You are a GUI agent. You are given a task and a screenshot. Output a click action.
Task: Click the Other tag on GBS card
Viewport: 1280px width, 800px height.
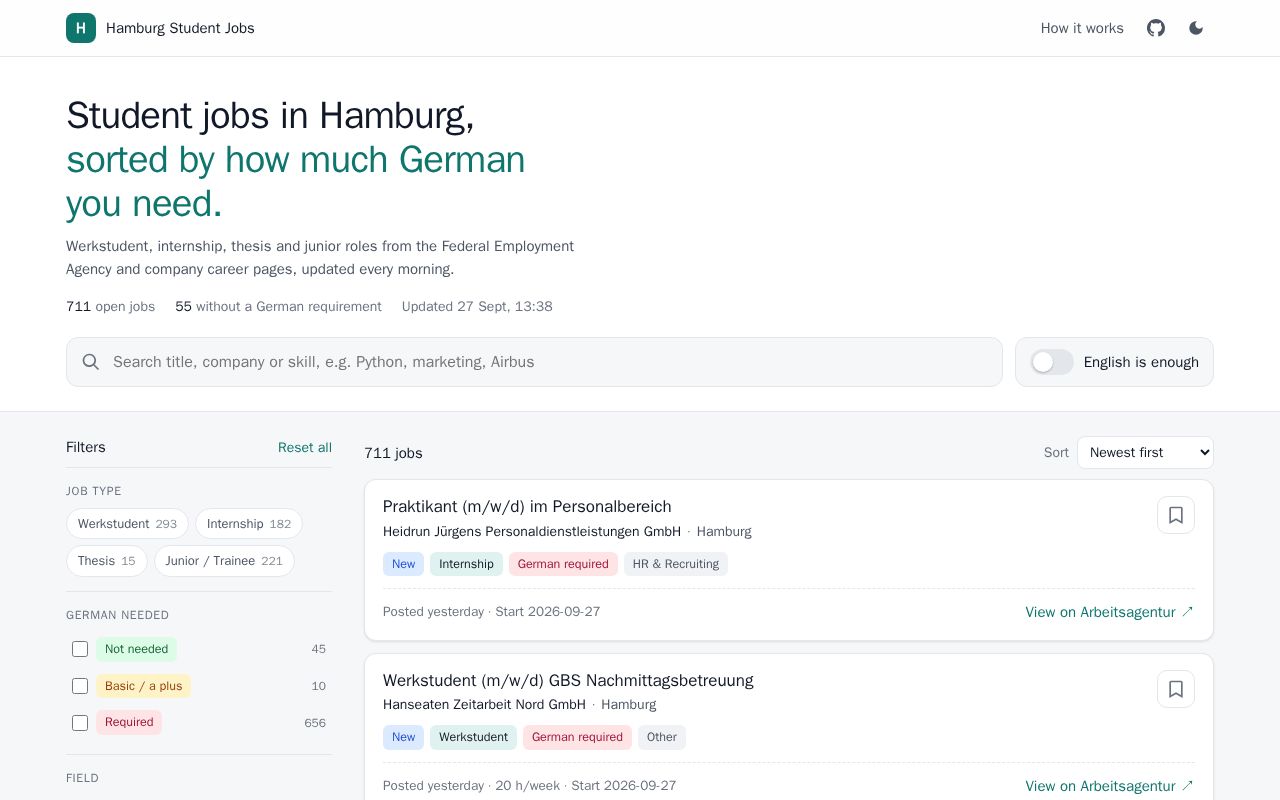pos(662,737)
